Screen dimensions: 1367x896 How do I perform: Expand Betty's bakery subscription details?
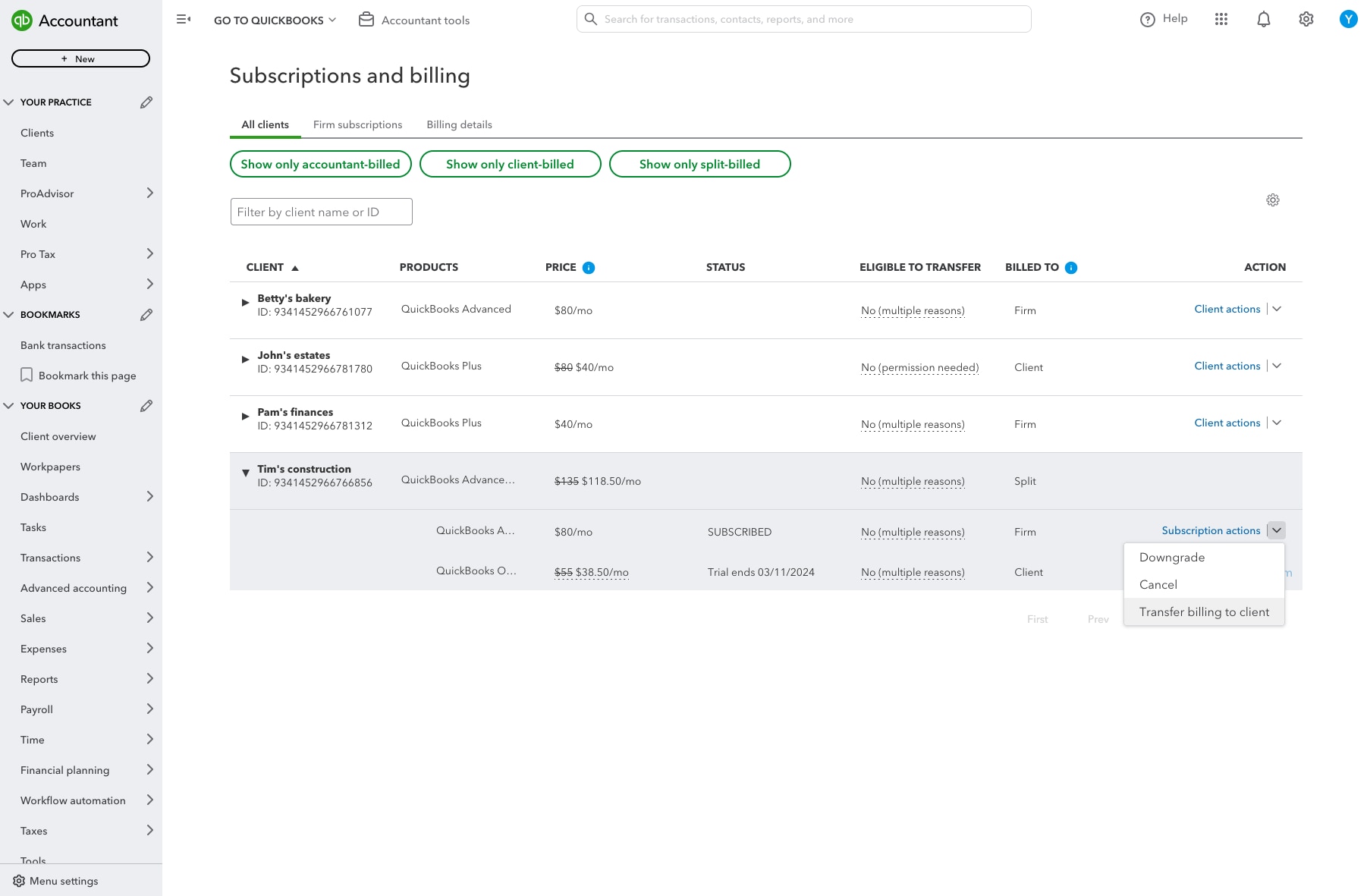click(245, 302)
